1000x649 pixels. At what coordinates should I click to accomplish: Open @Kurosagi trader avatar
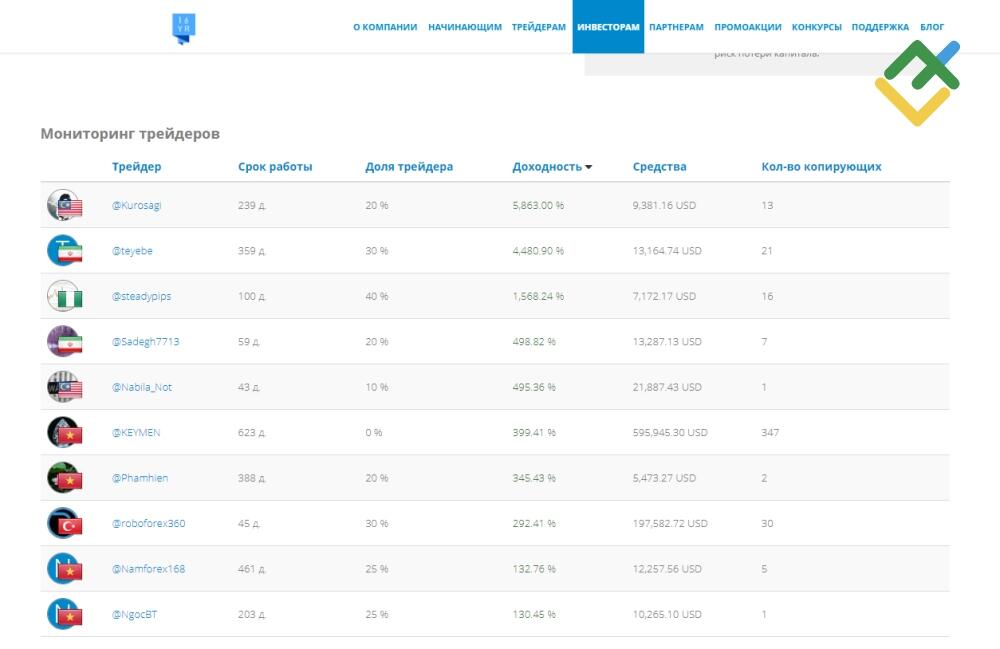(x=64, y=205)
